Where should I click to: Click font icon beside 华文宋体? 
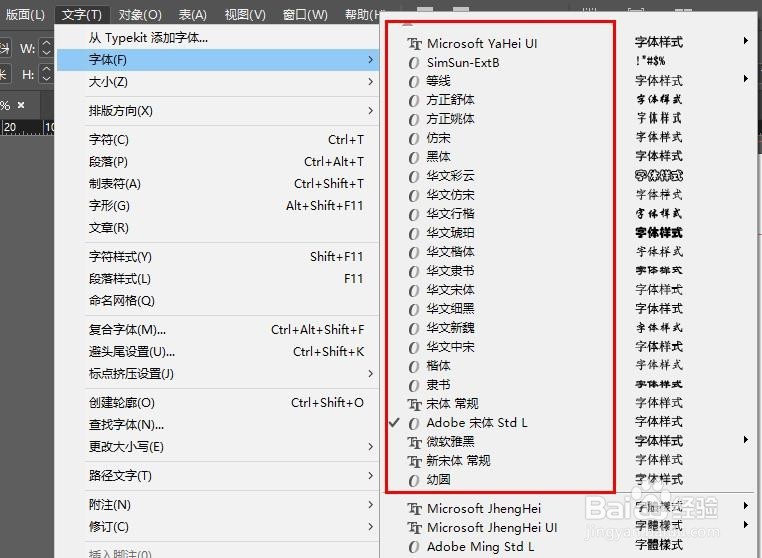click(414, 291)
